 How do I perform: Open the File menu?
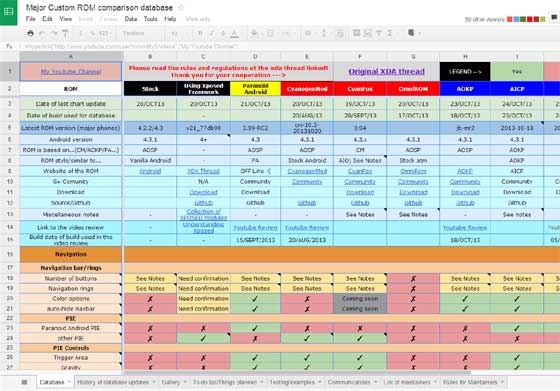(30, 19)
